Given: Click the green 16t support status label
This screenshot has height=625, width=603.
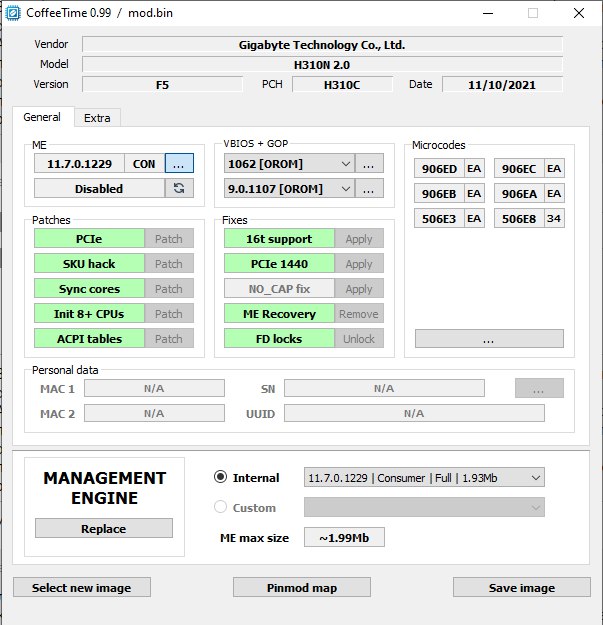Looking at the screenshot, I should (279, 238).
